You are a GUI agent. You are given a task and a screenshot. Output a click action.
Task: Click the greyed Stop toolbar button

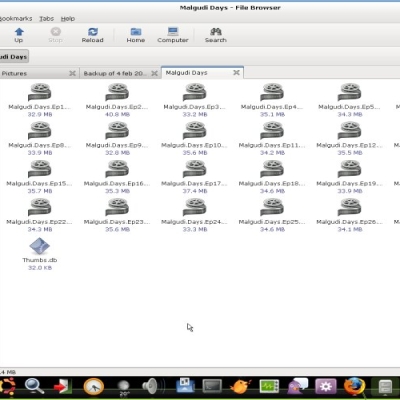tap(55, 35)
